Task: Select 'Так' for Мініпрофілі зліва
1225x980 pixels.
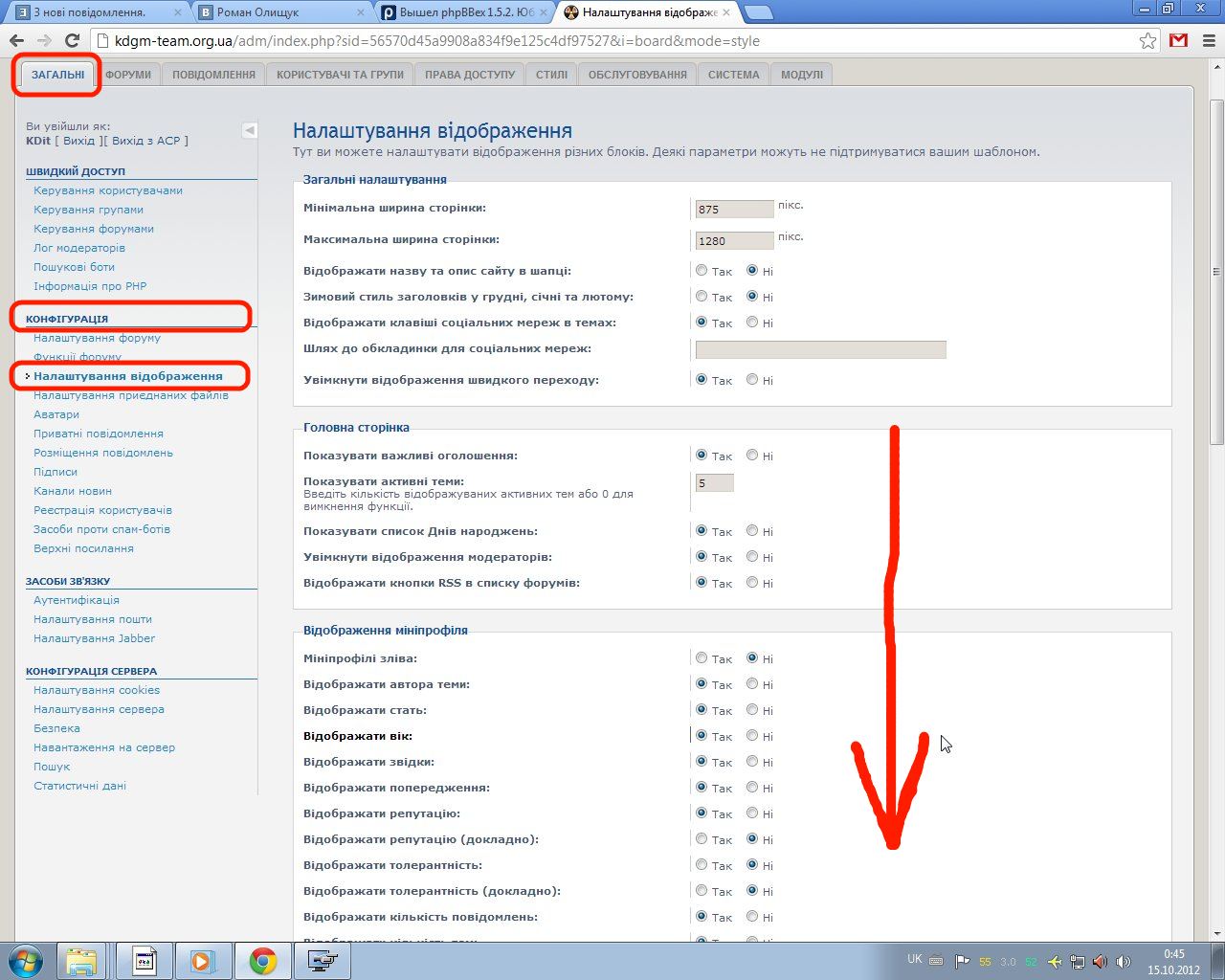Action: [x=702, y=658]
